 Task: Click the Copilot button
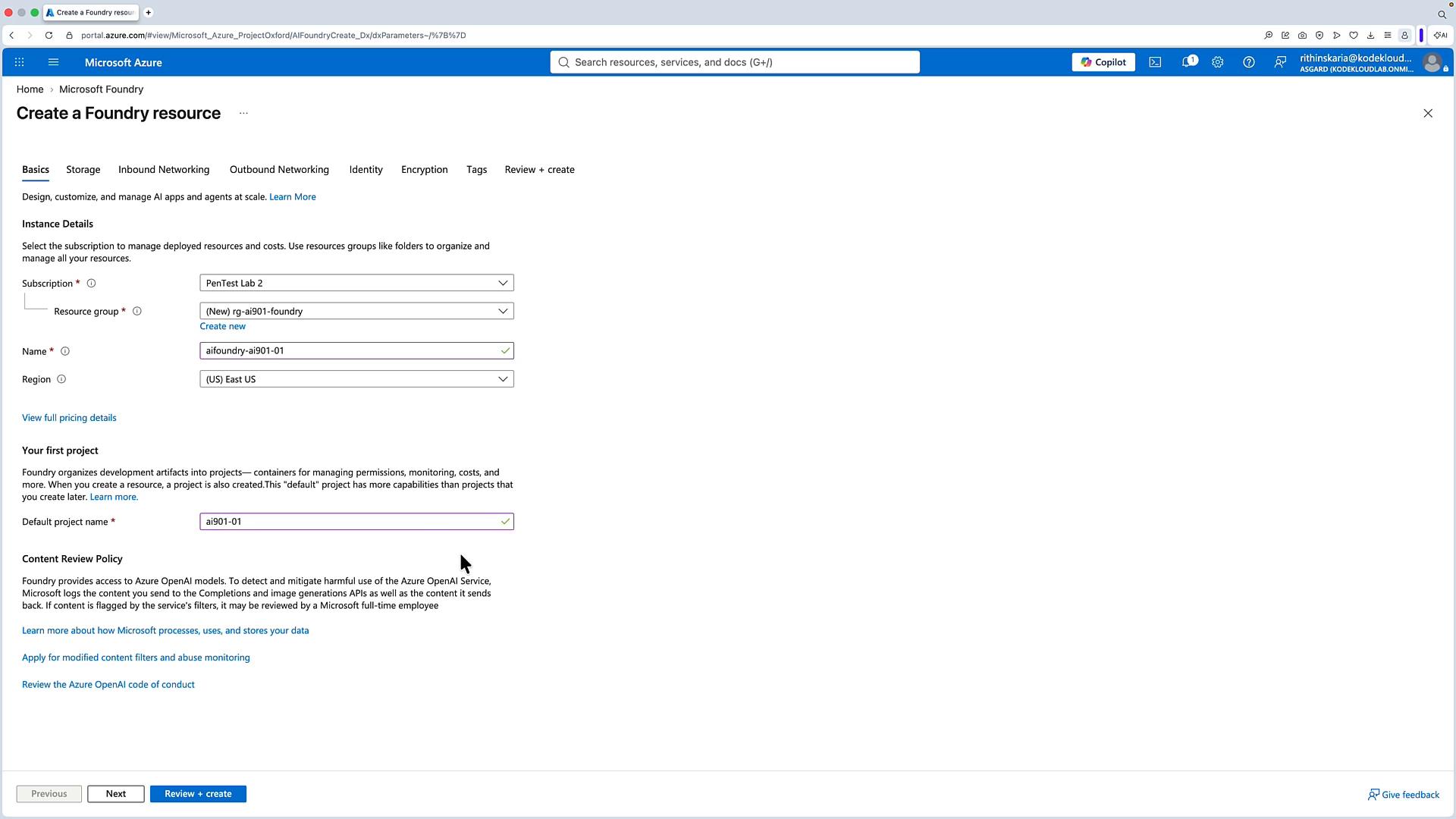point(1103,62)
